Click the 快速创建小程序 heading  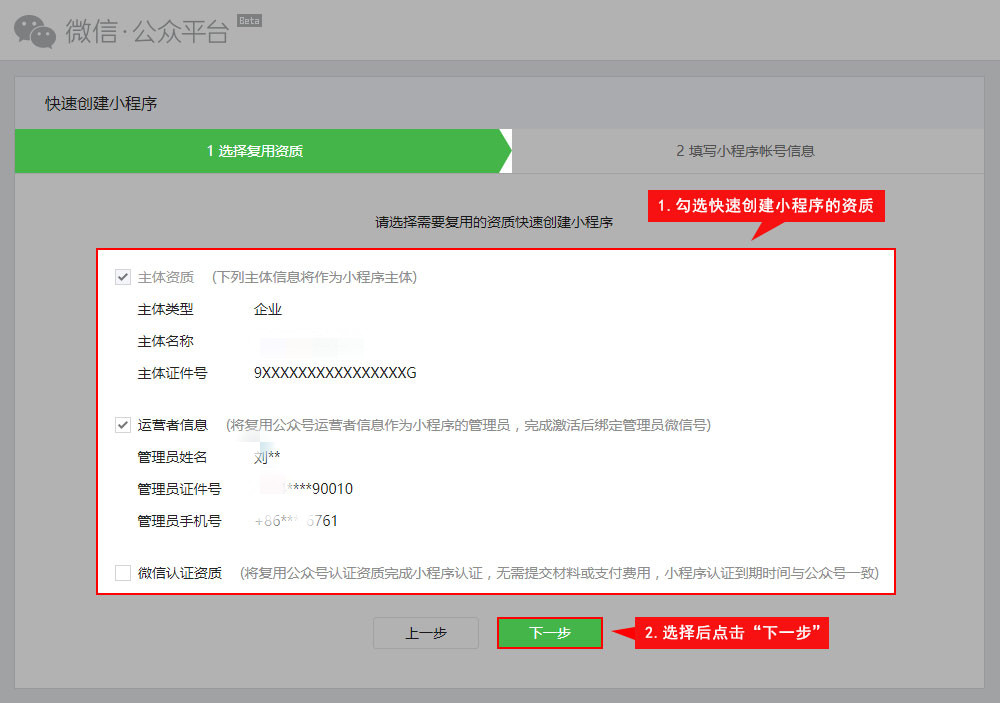pos(101,103)
